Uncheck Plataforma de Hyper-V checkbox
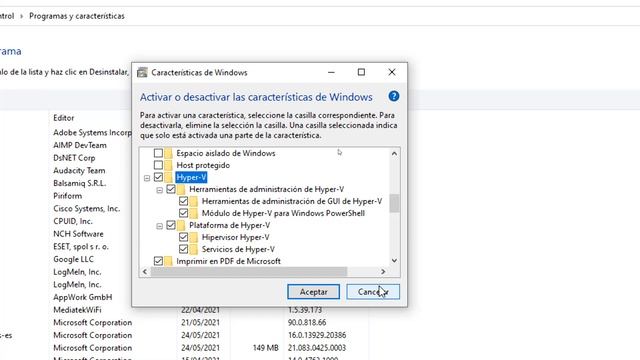The width and height of the screenshot is (640, 360). [171, 225]
